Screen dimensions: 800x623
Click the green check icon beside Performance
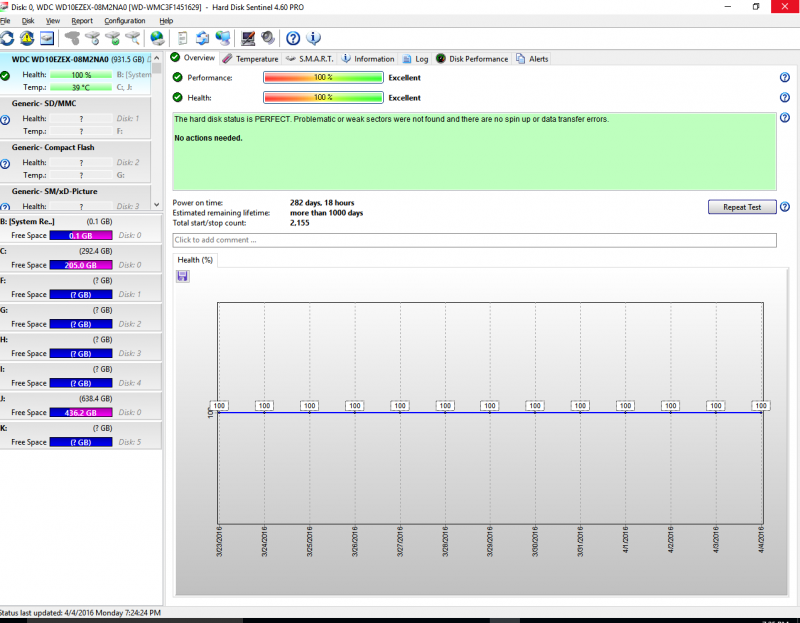[x=178, y=78]
